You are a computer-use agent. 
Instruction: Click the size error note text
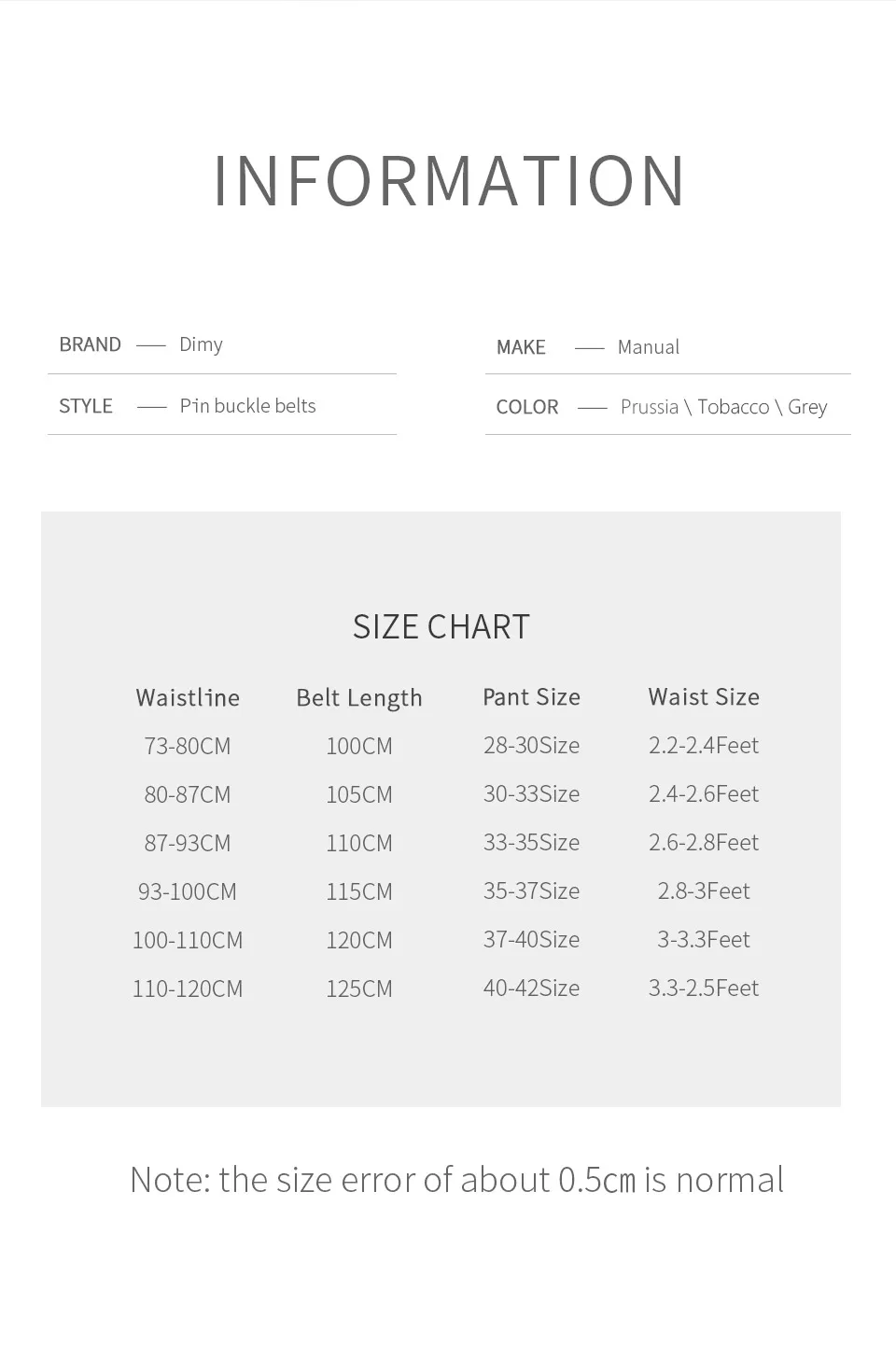[x=456, y=1181]
